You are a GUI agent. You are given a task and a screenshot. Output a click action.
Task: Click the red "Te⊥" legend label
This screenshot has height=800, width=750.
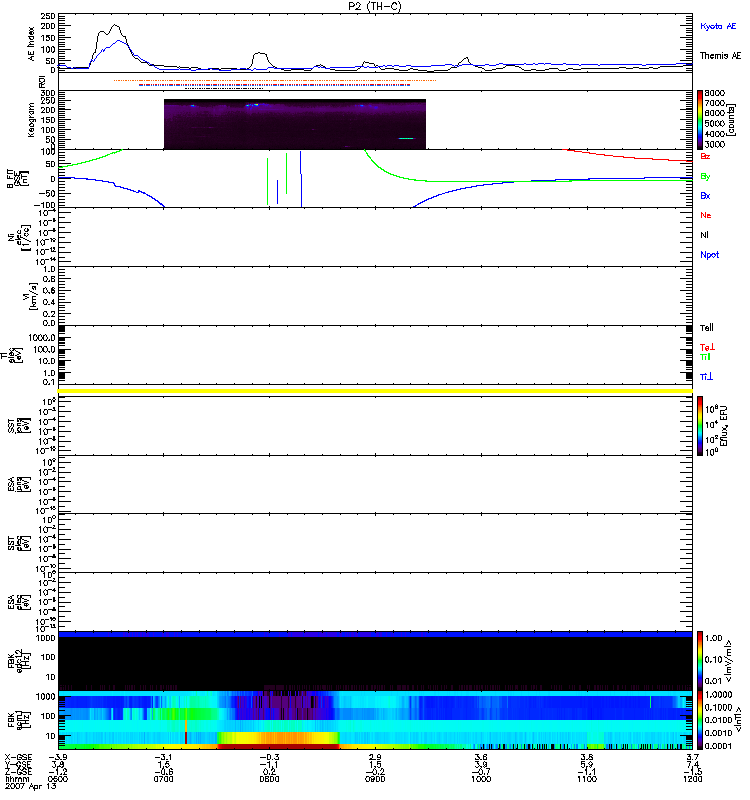(707, 347)
